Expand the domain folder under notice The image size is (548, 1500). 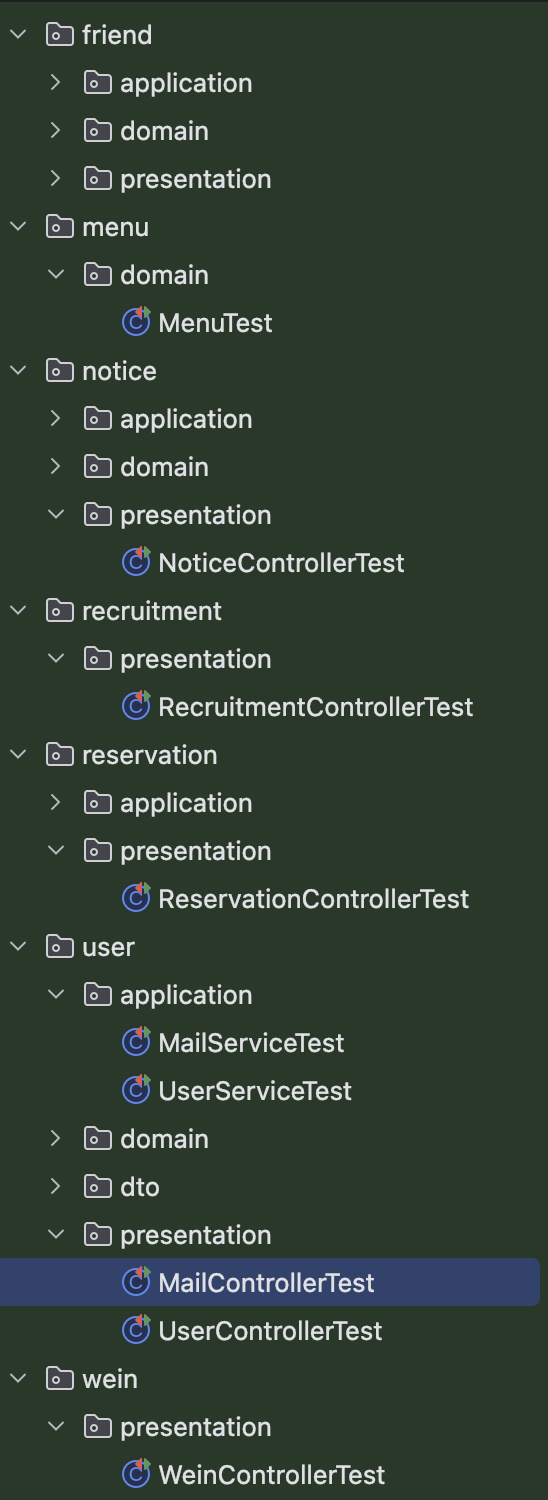click(x=56, y=467)
